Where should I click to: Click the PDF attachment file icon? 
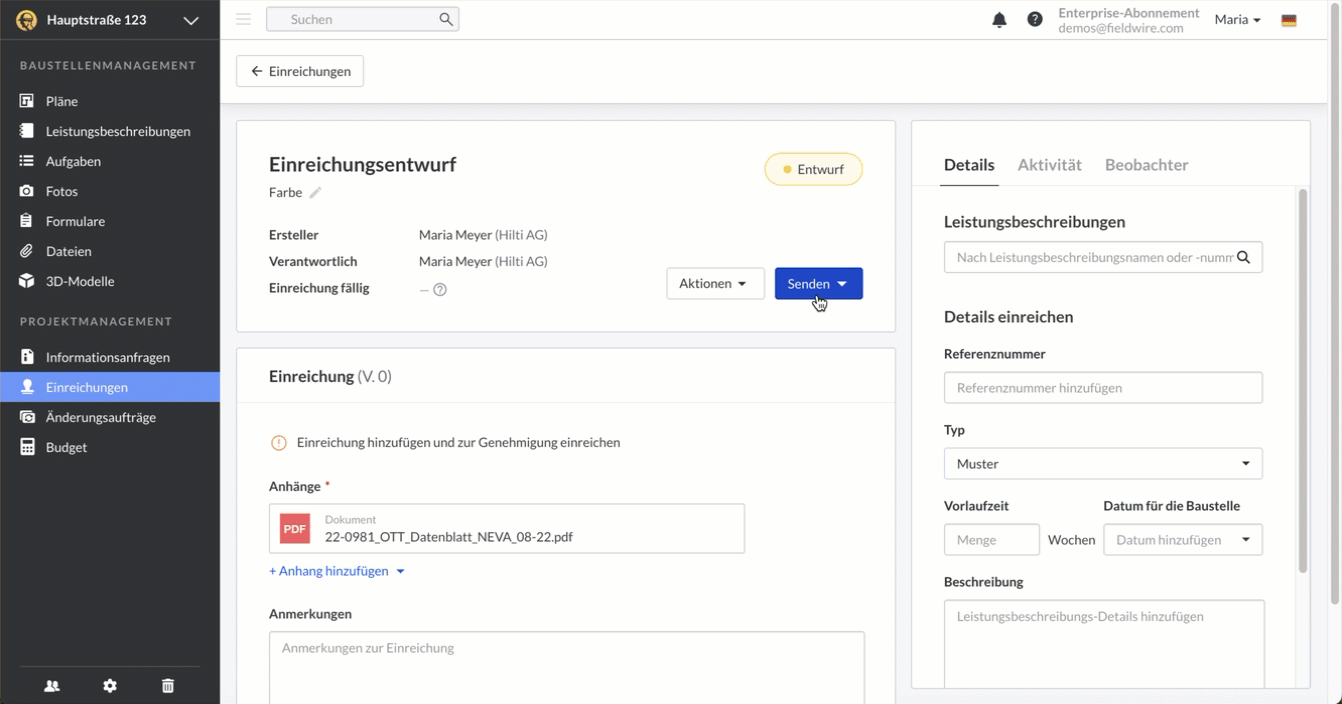tap(295, 529)
